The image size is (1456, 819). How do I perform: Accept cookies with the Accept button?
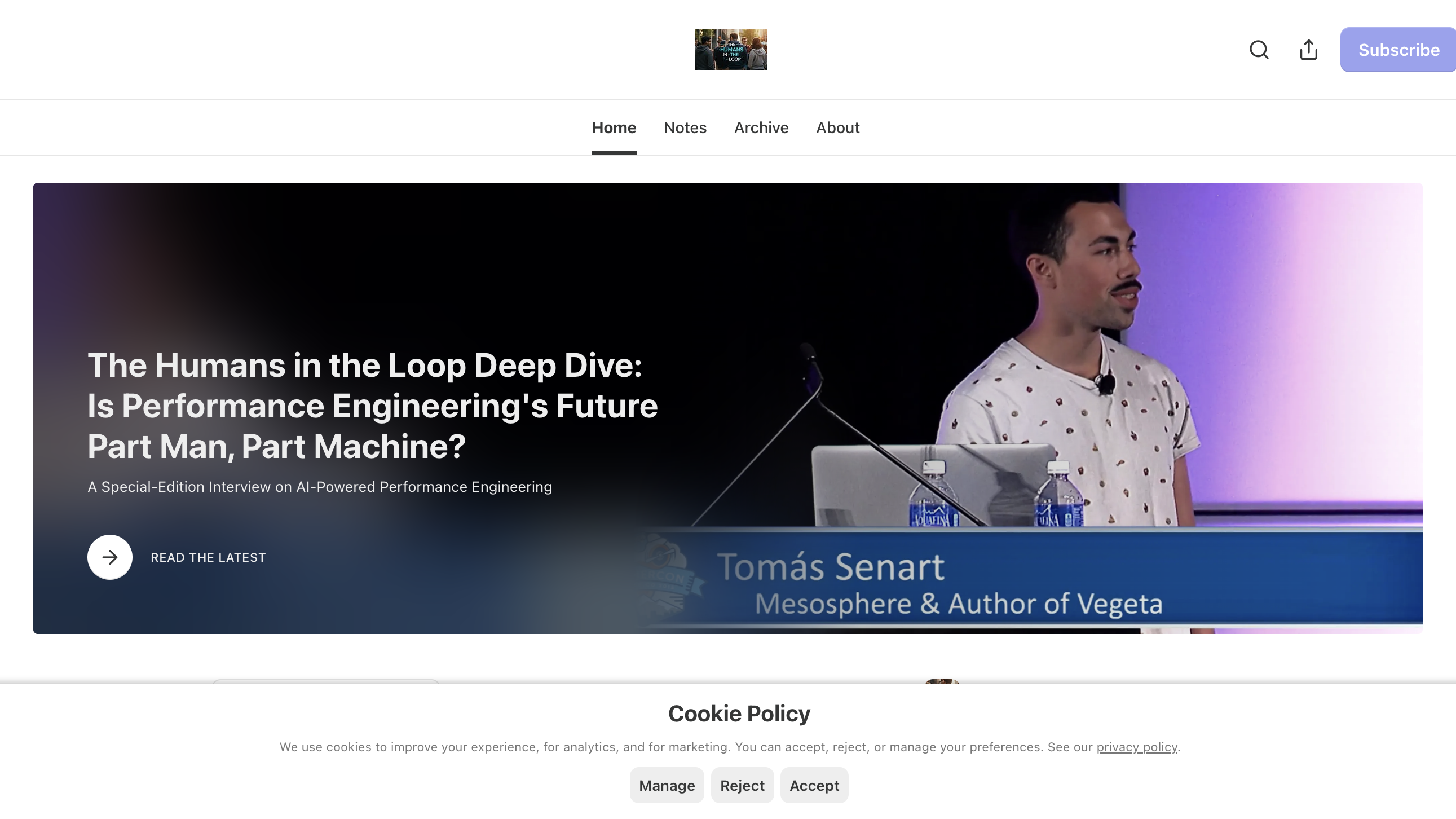[x=814, y=786]
